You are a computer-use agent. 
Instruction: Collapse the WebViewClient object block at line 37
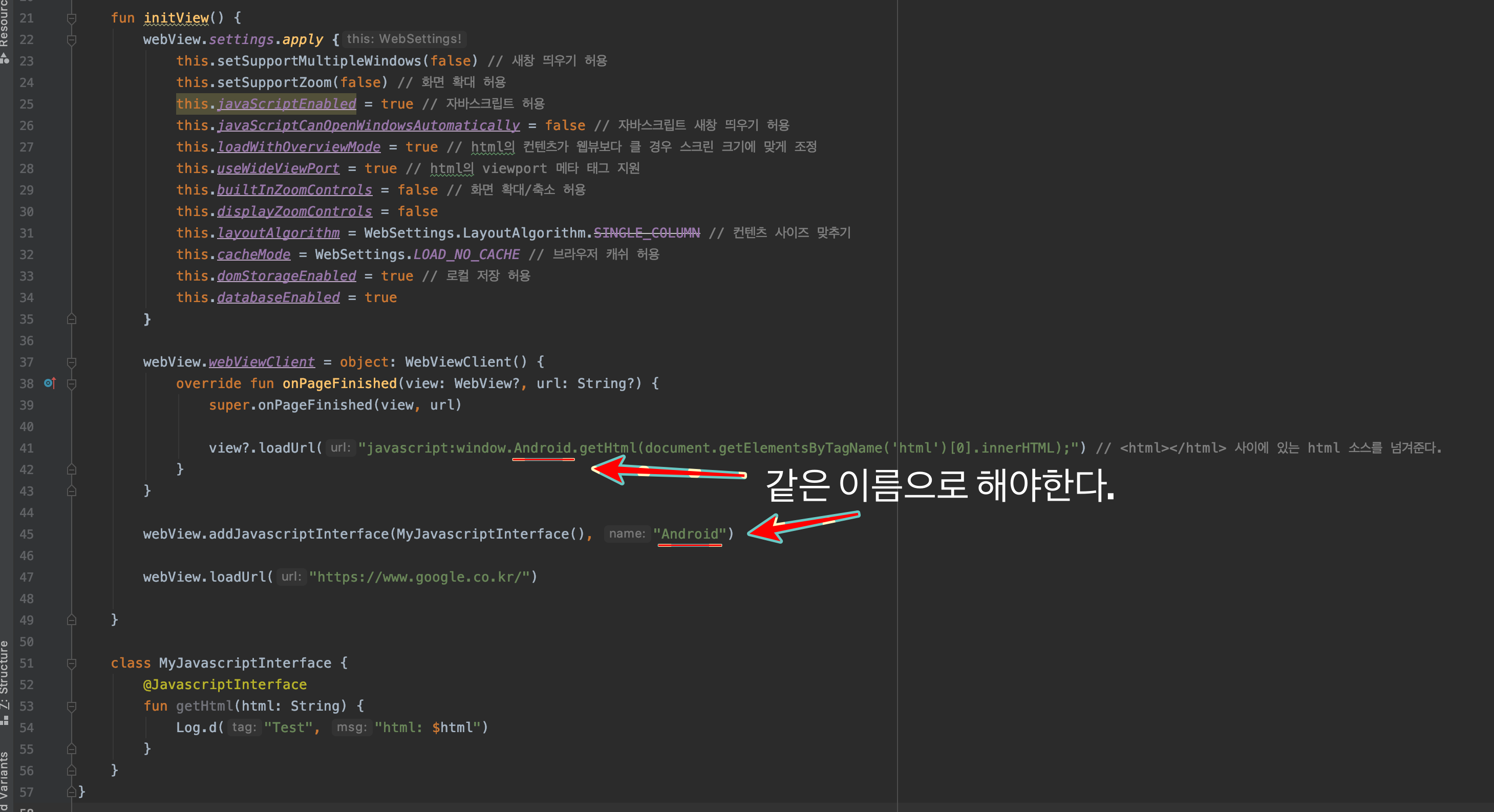tap(71, 362)
